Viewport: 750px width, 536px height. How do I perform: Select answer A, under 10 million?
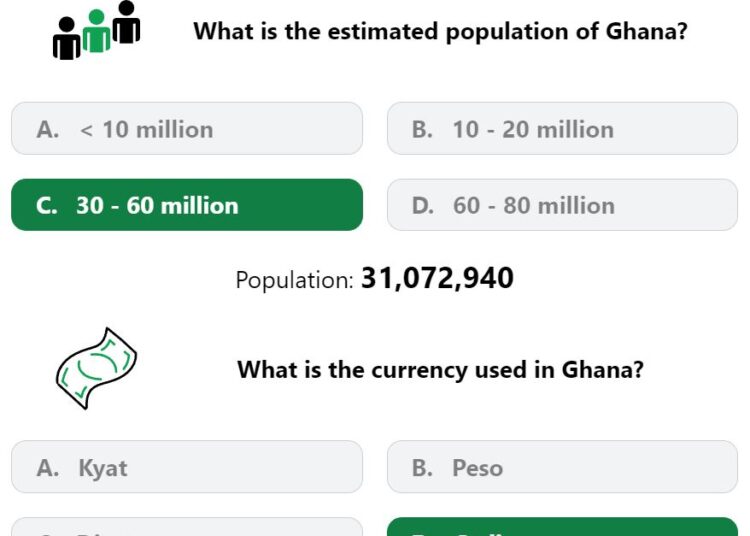coord(187,129)
